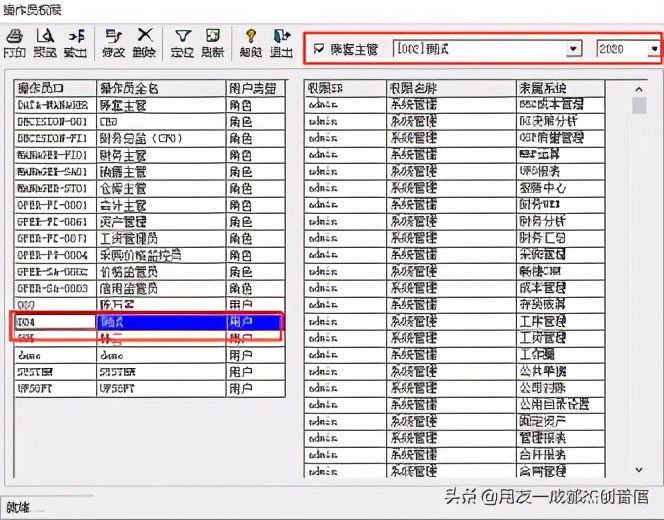Click the 用户类型 column header
This screenshot has height=520, width=664.
click(x=256, y=88)
